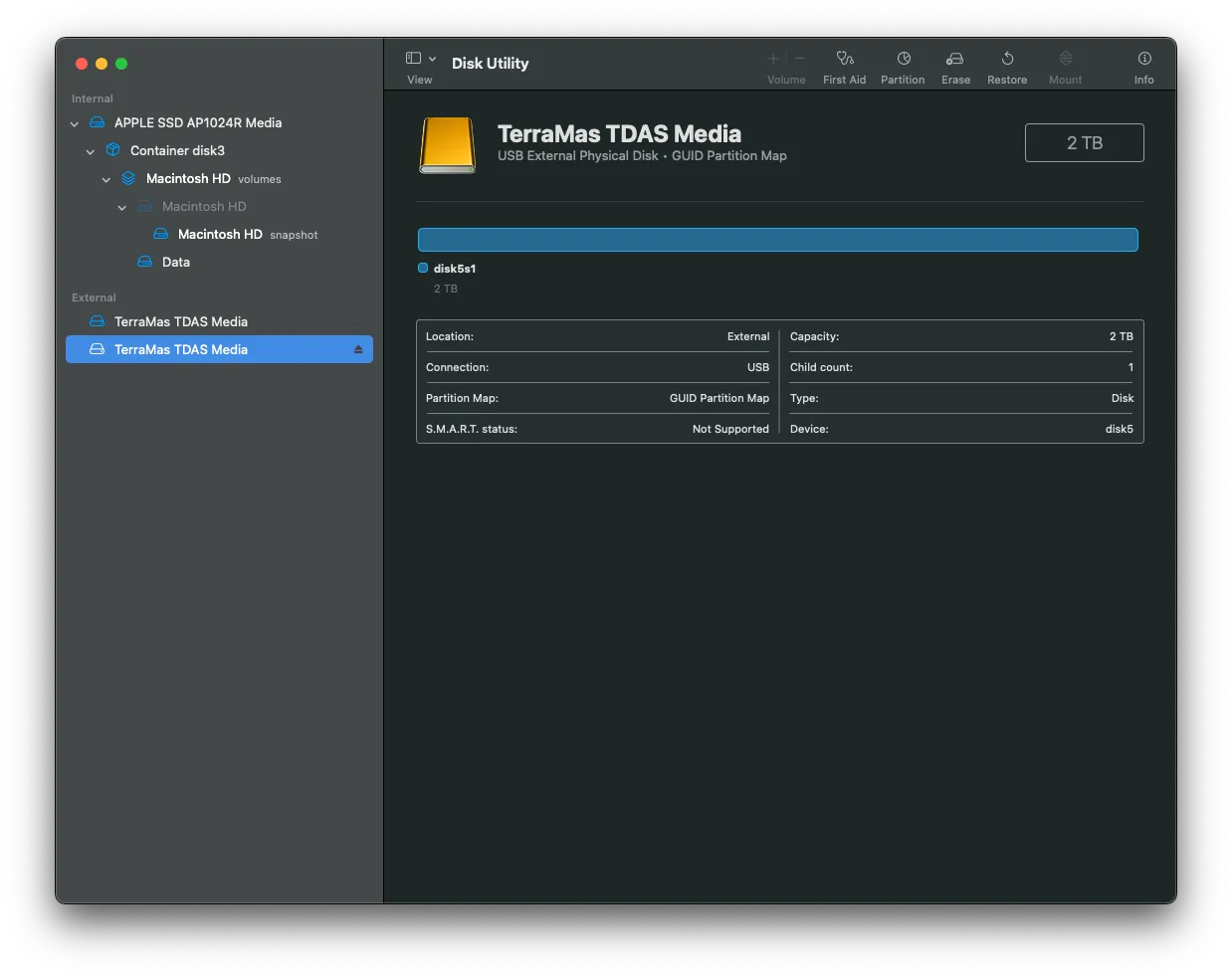
Task: Select the Data volume in sidebar
Action: (x=176, y=263)
